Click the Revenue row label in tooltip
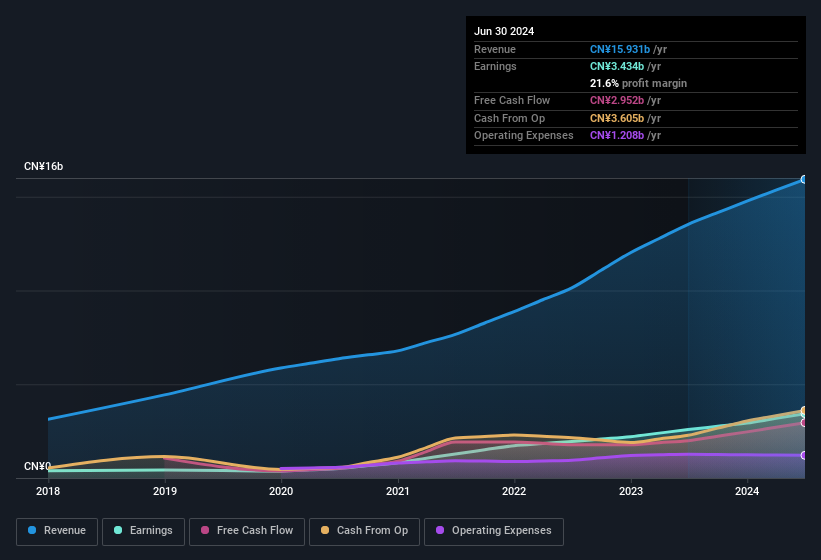The height and width of the screenshot is (560, 821). [x=495, y=49]
